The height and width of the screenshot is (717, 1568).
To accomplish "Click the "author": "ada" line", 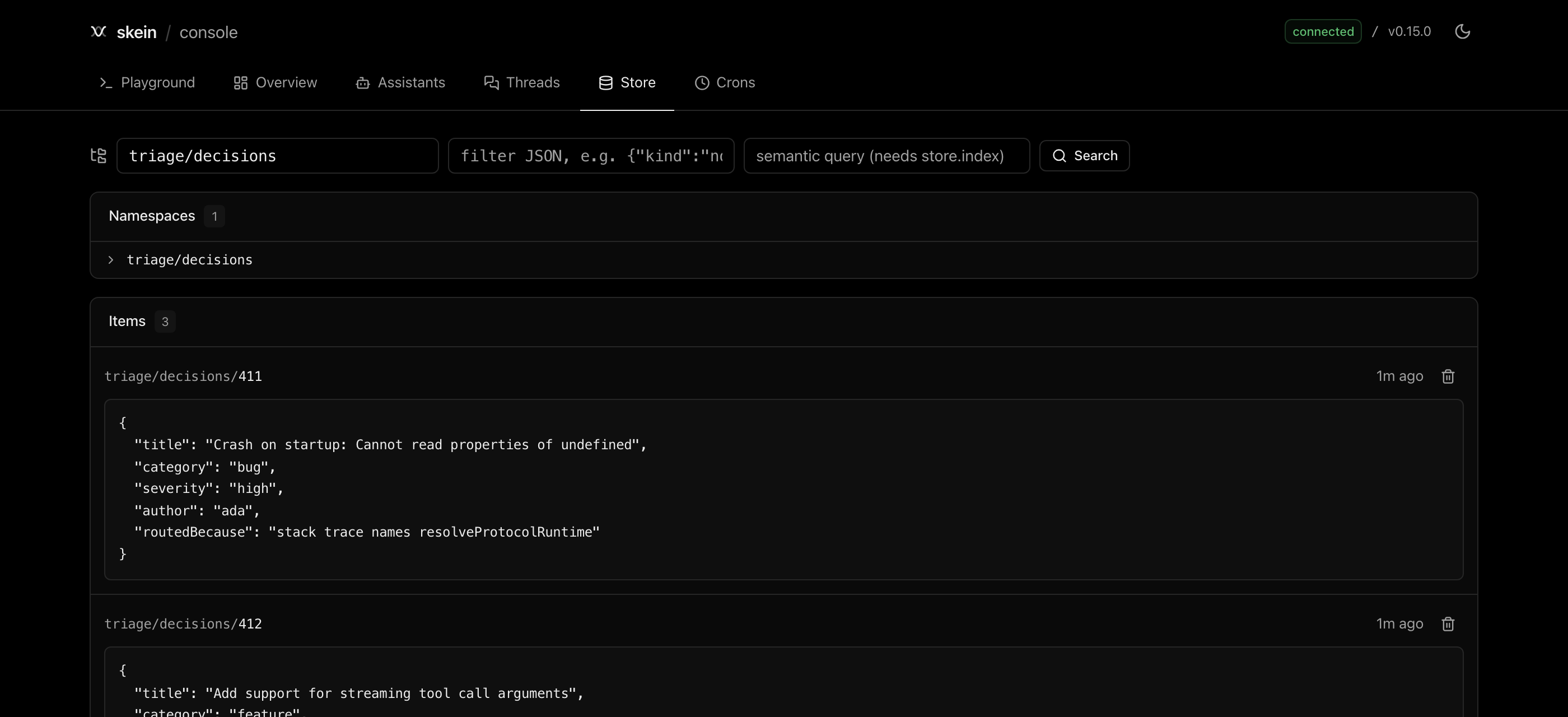I will point(197,511).
